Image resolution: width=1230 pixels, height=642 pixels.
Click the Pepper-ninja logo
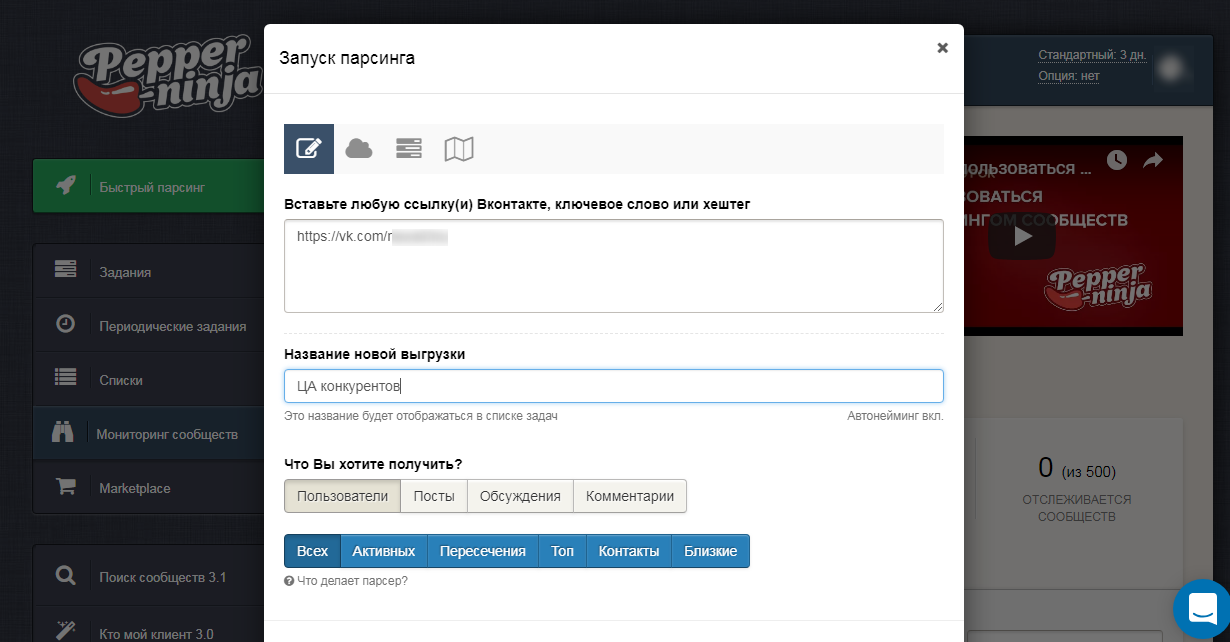click(167, 79)
